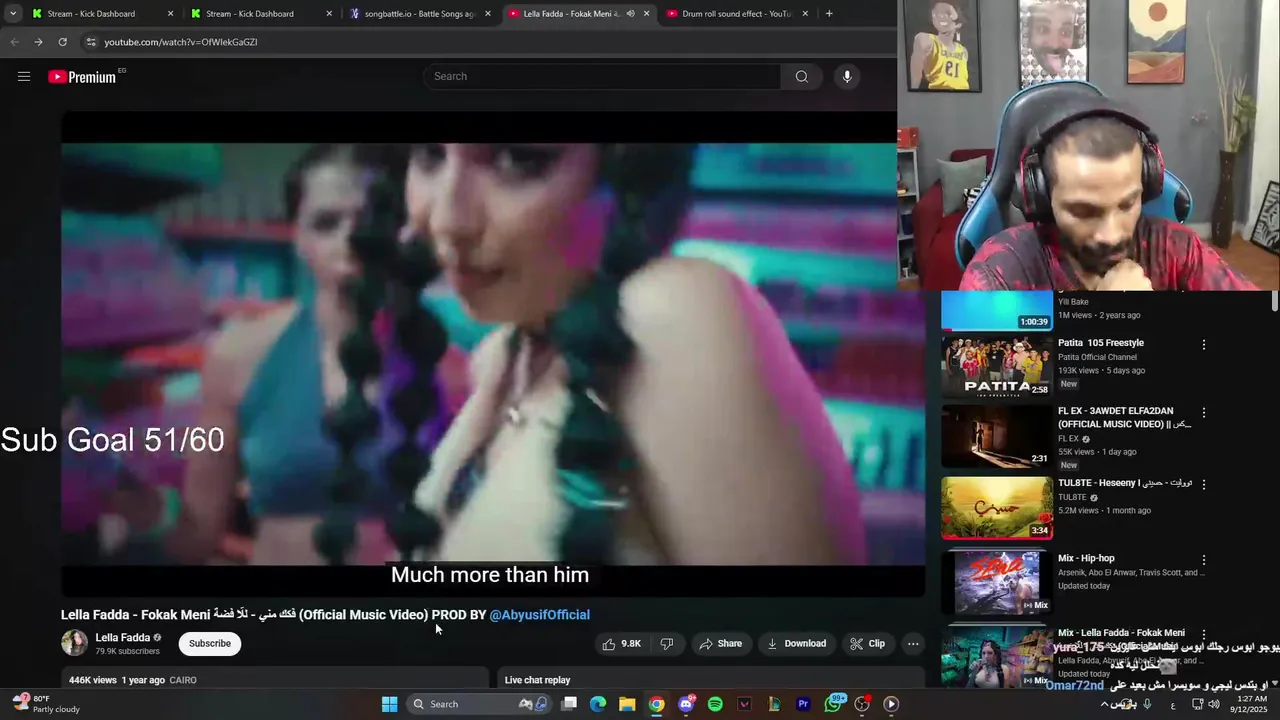The height and width of the screenshot is (720, 1280).
Task: Open Premiere Pro from taskbar
Action: [x=803, y=704]
